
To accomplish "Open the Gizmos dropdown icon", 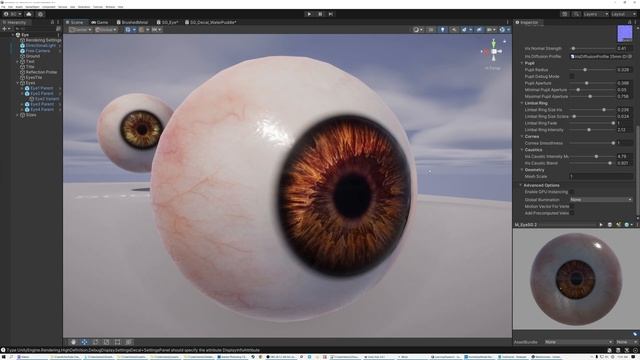I will 504,30.
